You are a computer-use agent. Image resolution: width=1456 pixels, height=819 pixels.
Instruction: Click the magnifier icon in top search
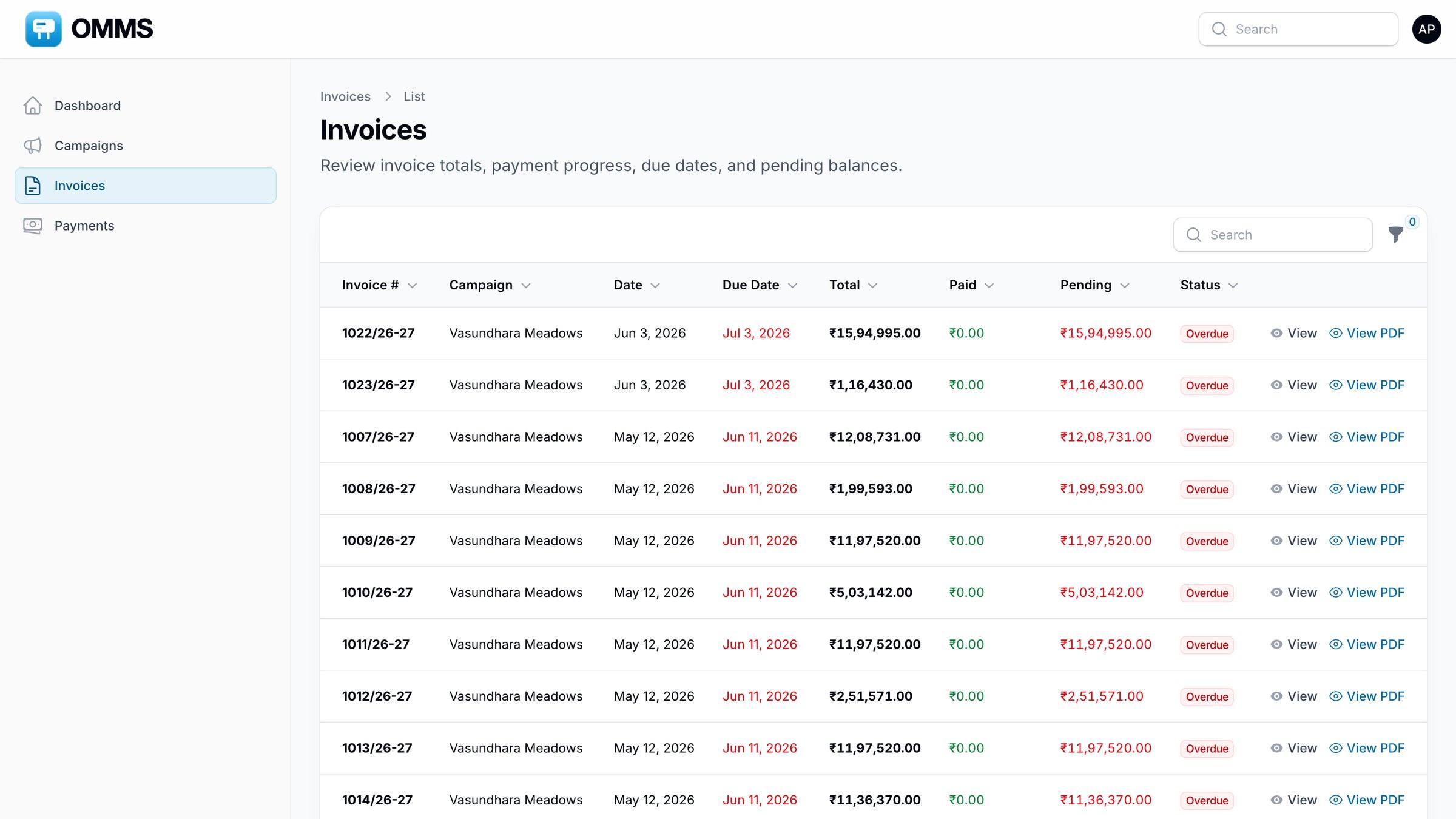tap(1219, 29)
